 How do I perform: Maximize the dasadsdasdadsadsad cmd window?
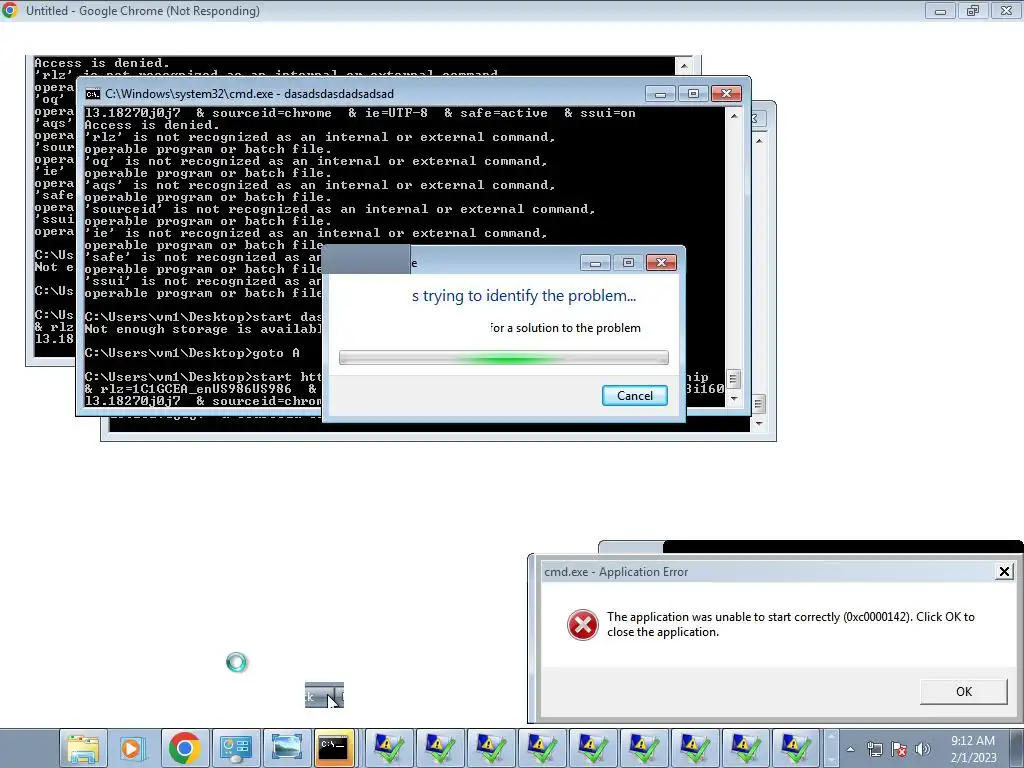694,94
